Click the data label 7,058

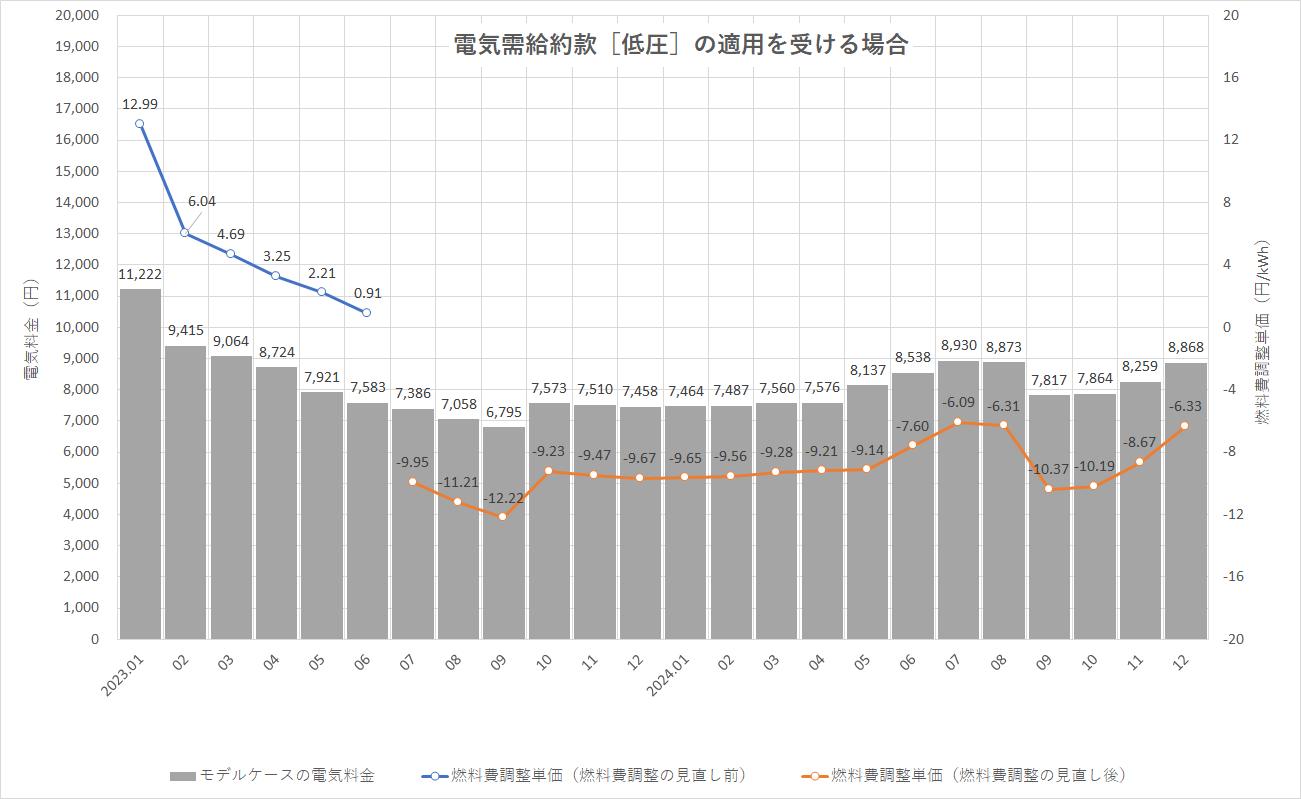click(x=458, y=403)
